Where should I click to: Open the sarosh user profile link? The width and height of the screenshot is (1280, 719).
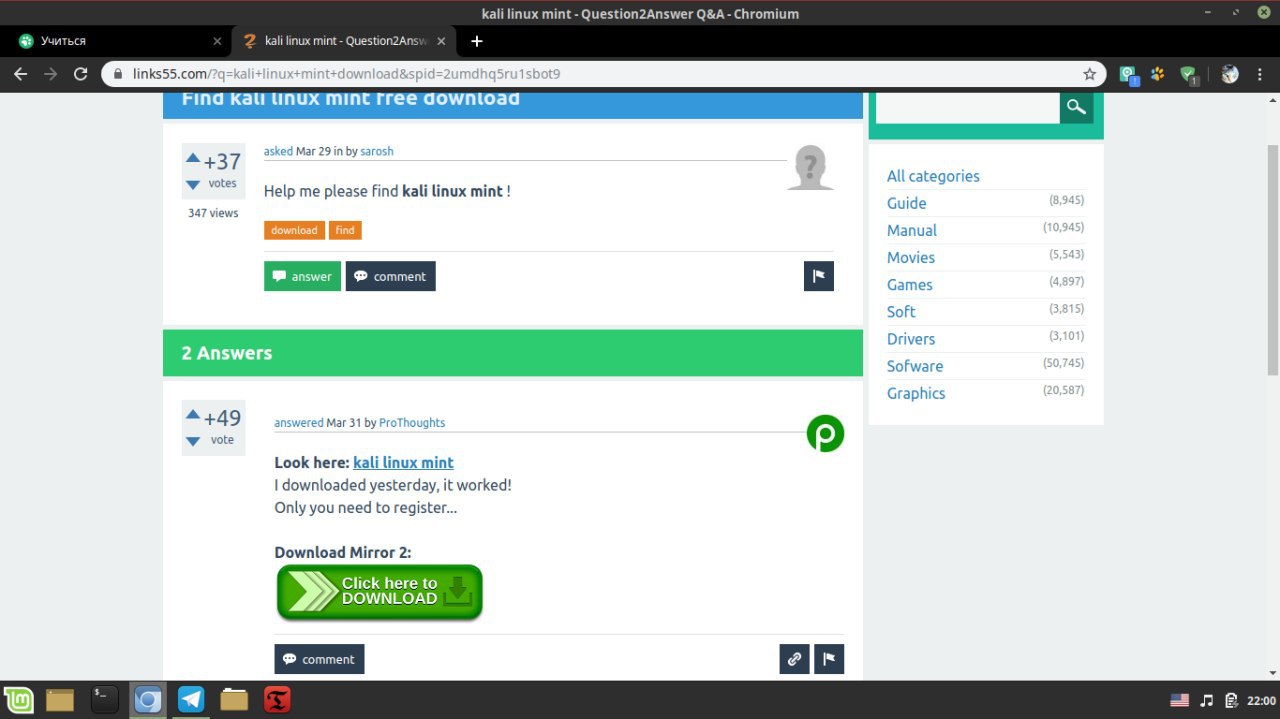(x=377, y=151)
